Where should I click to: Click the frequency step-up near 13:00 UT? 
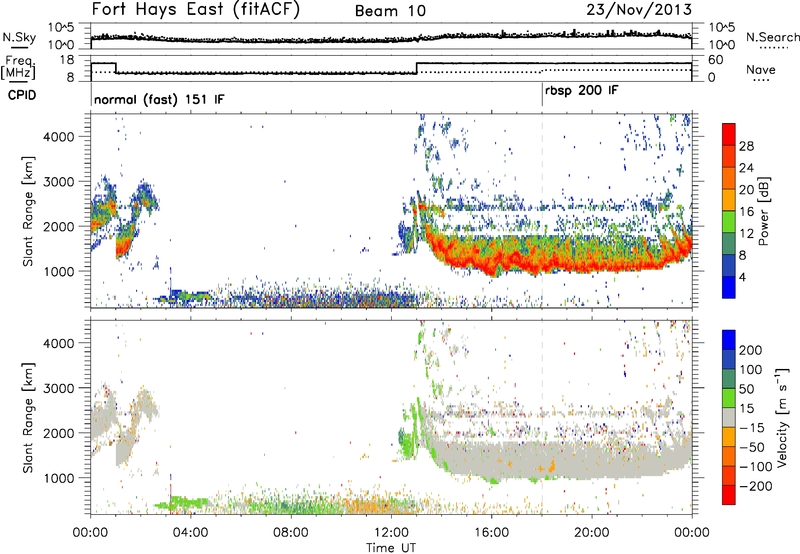coord(417,68)
